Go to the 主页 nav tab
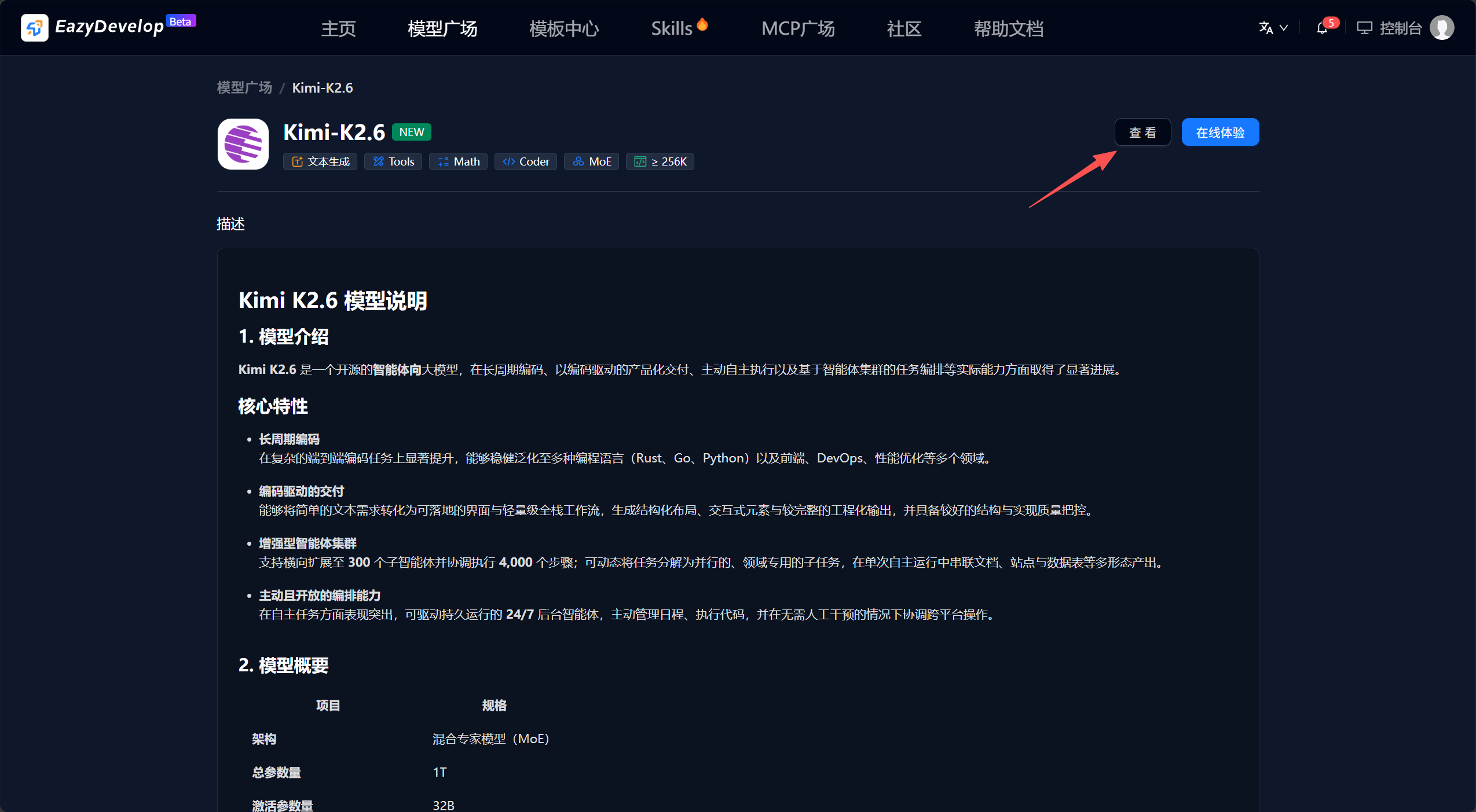This screenshot has height=812, width=1476. point(338,28)
